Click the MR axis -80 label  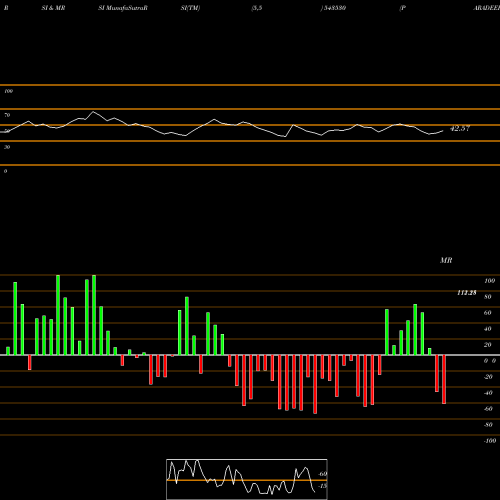pos(488,425)
